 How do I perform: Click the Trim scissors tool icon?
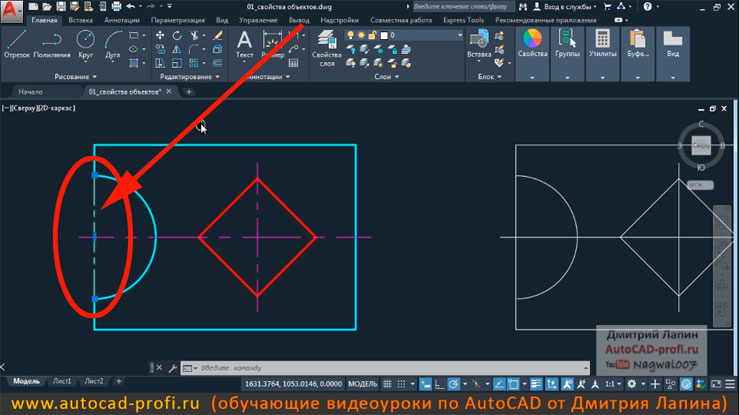coord(194,35)
